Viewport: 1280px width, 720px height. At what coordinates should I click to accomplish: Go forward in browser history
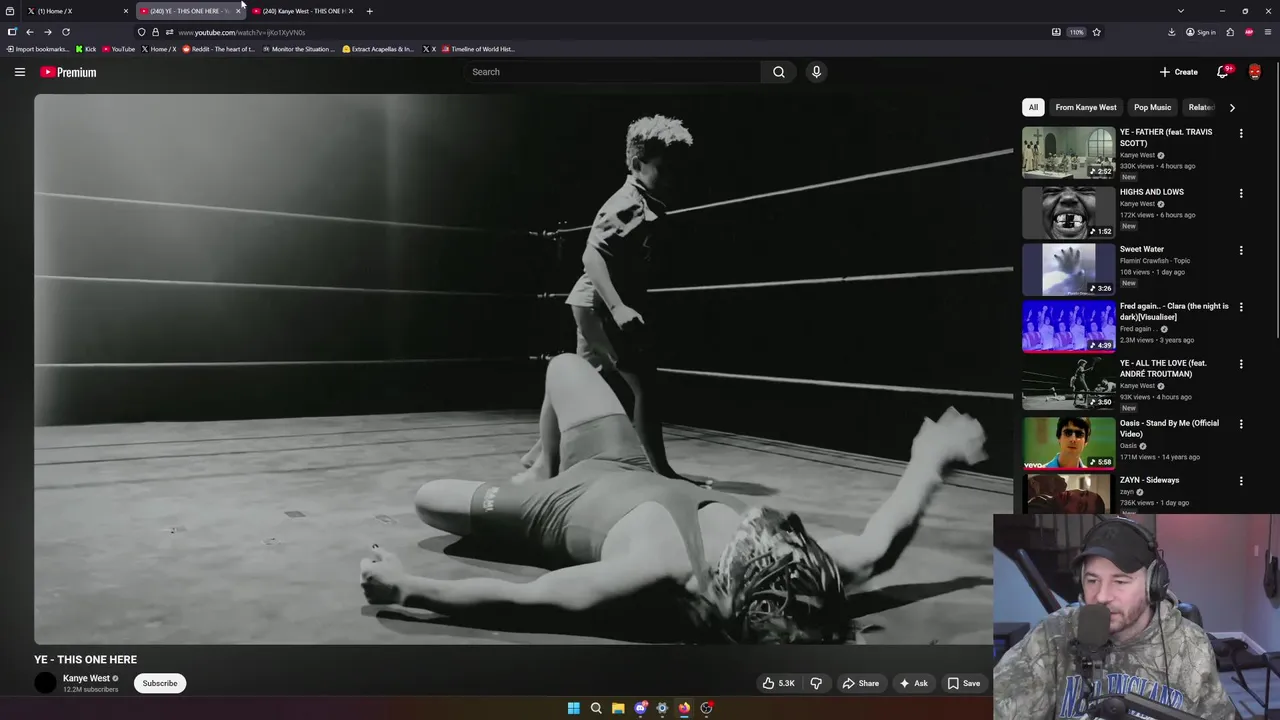click(47, 32)
